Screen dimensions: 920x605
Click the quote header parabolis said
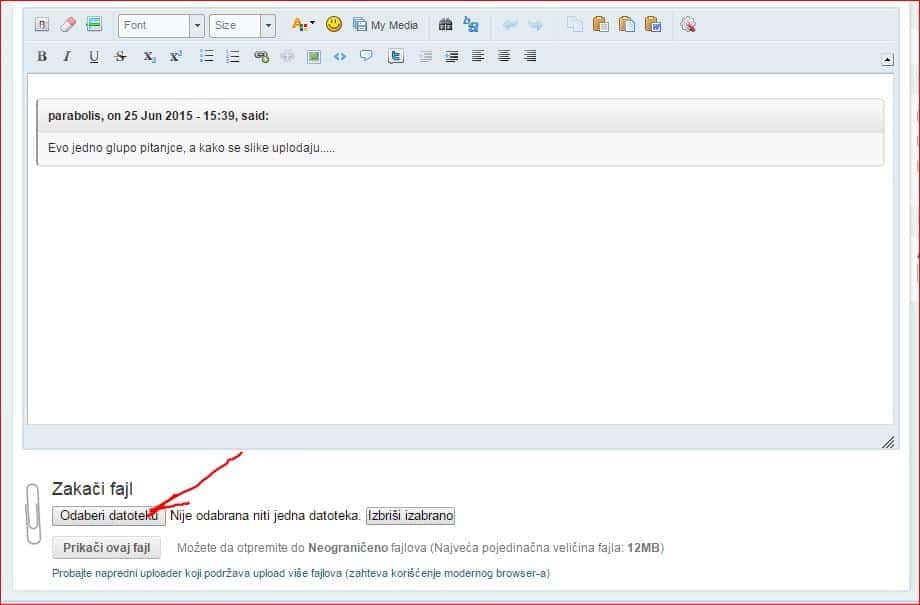[158, 116]
